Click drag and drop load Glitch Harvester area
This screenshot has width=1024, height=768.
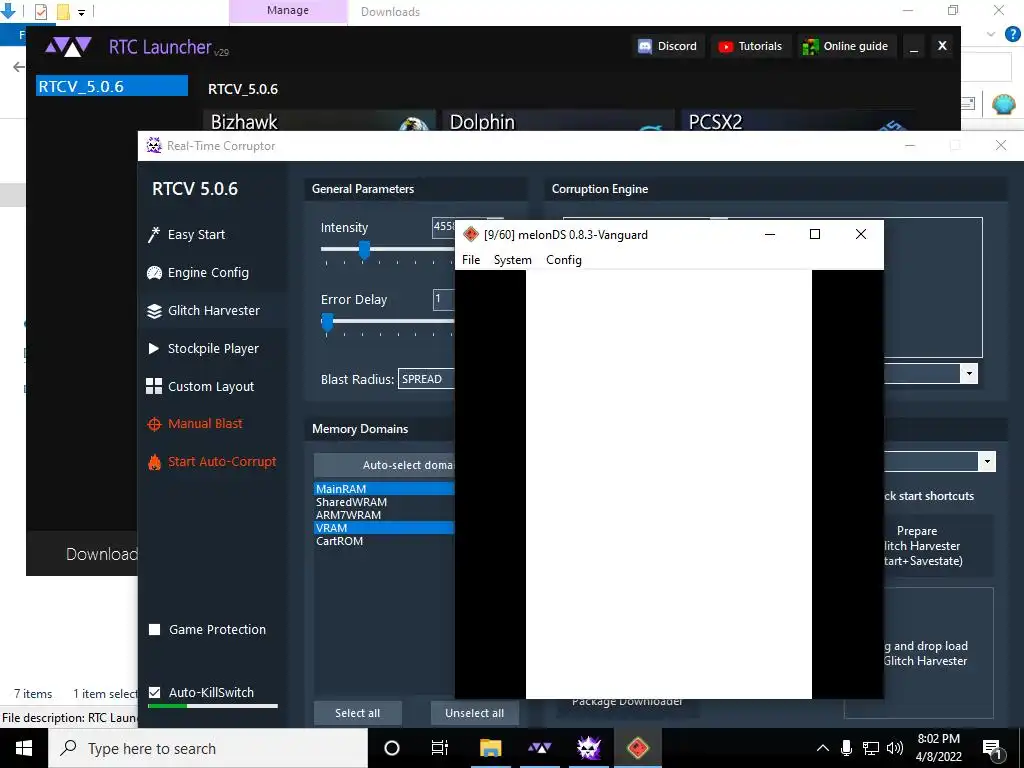click(x=938, y=652)
